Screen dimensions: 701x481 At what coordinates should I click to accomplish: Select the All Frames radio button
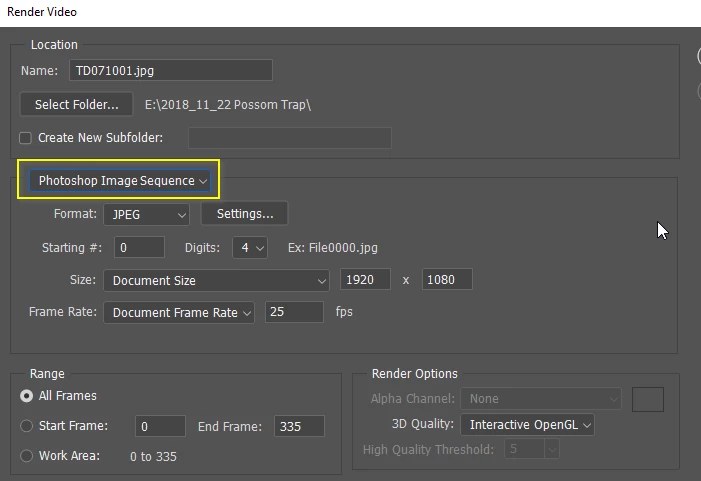pyautogui.click(x=26, y=396)
